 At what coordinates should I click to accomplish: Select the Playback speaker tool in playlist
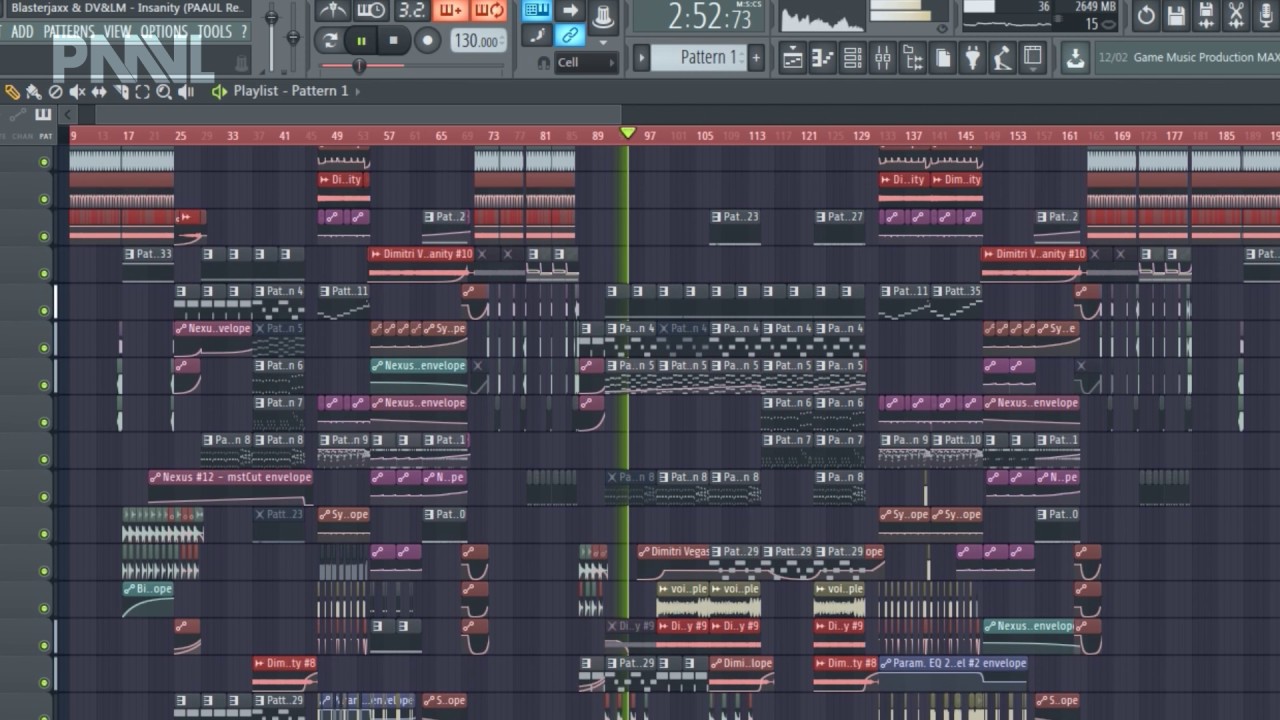point(186,91)
